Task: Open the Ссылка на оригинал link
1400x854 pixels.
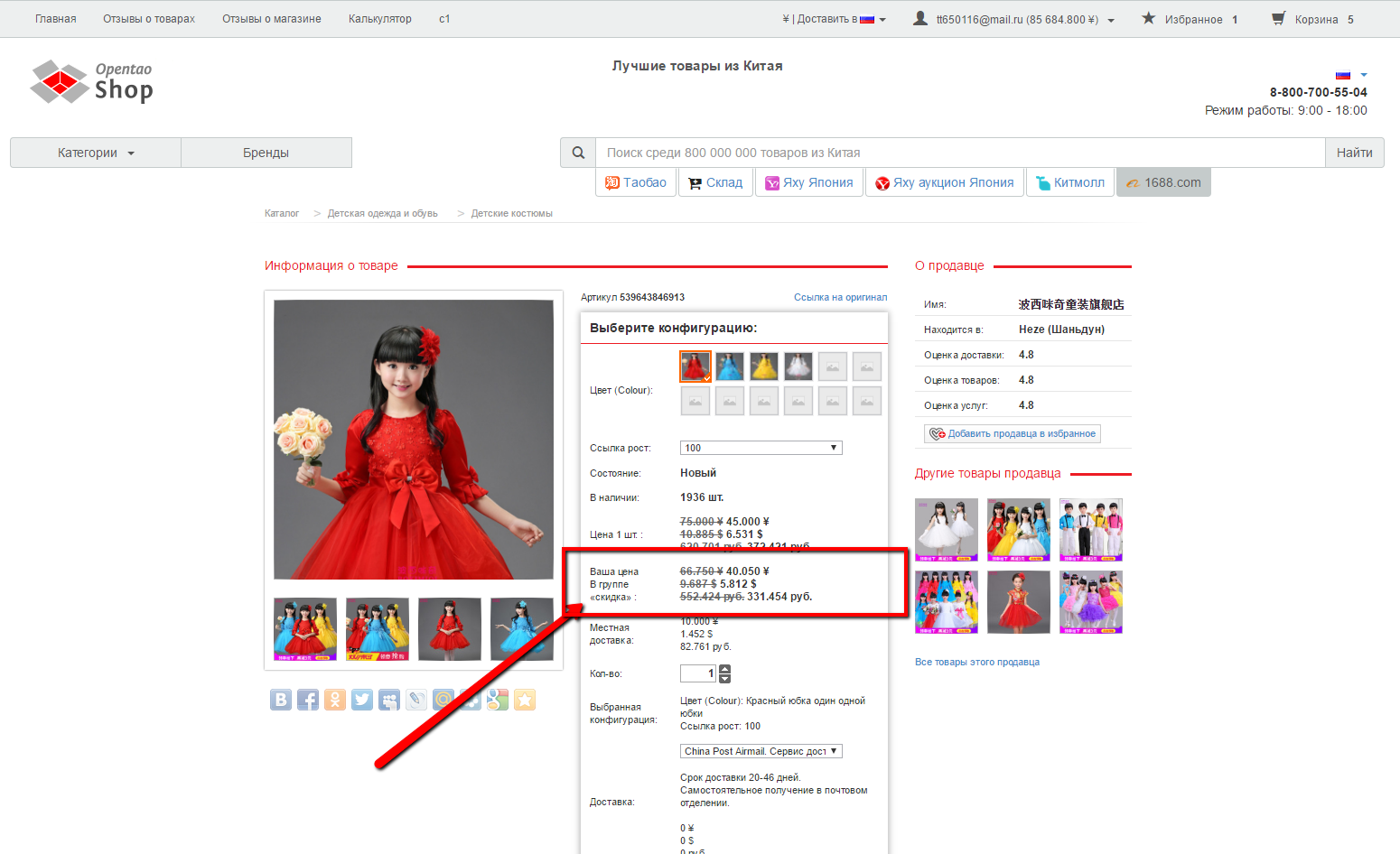Action: tap(840, 297)
